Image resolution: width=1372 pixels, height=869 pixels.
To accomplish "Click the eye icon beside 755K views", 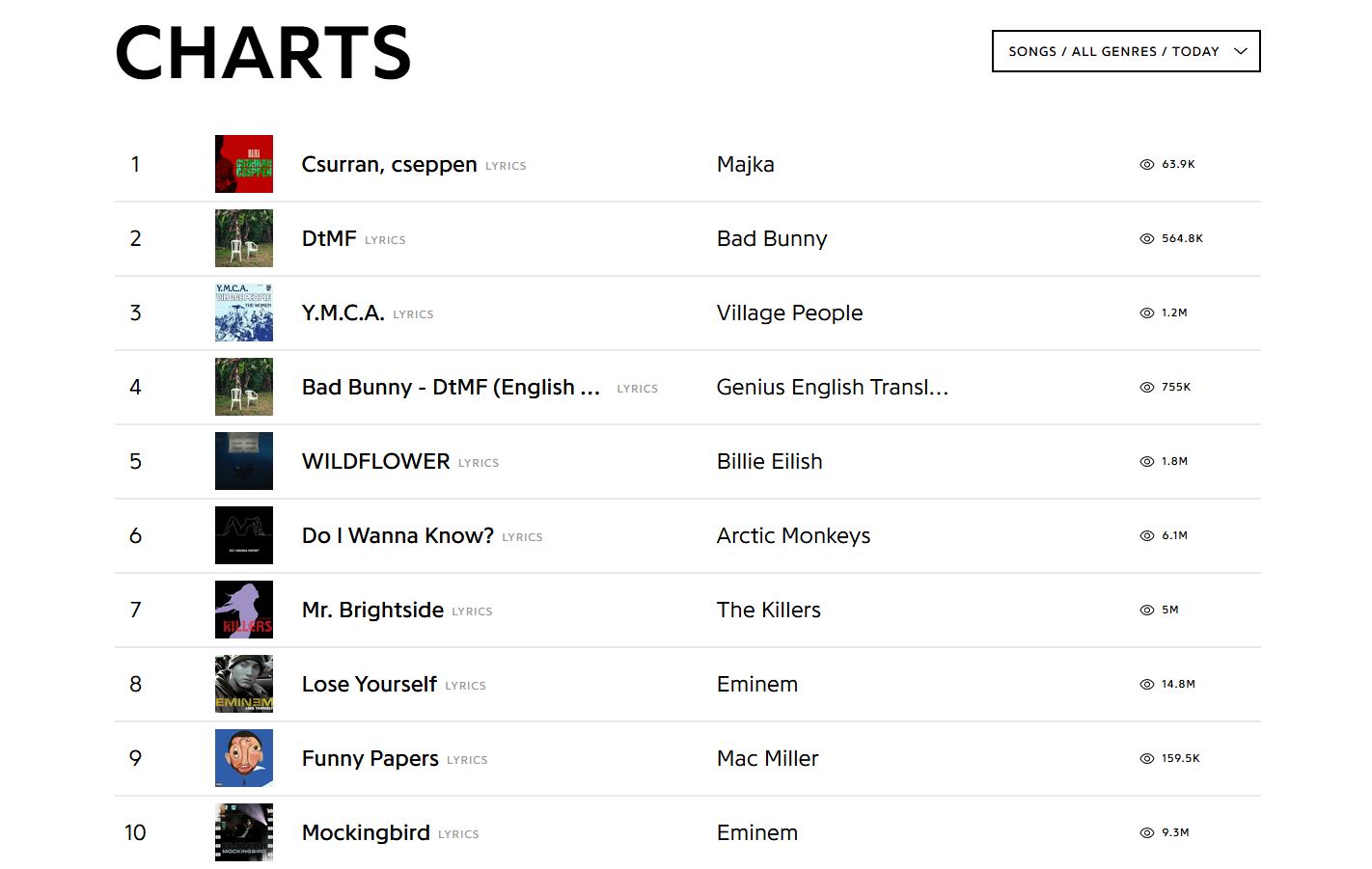I will (x=1147, y=388).
